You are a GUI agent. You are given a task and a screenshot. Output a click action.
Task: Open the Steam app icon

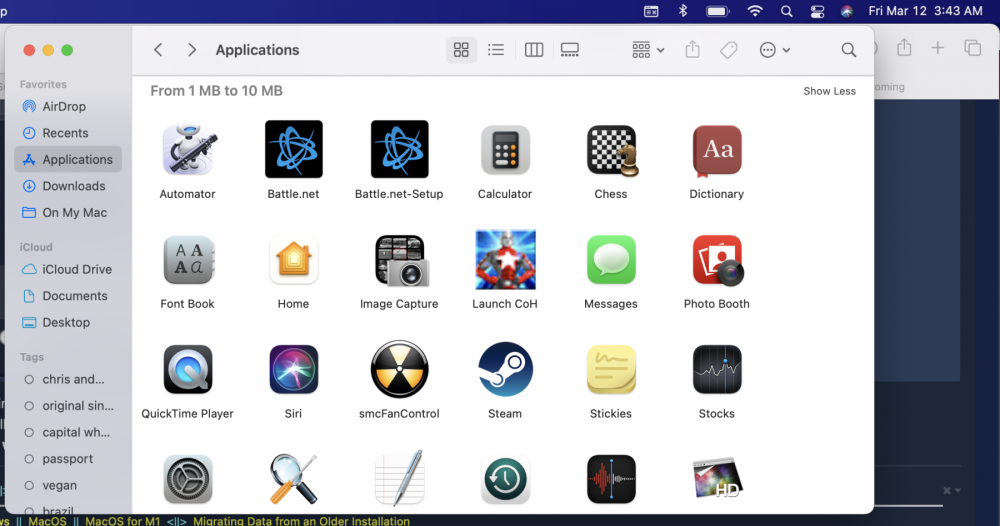coord(505,369)
